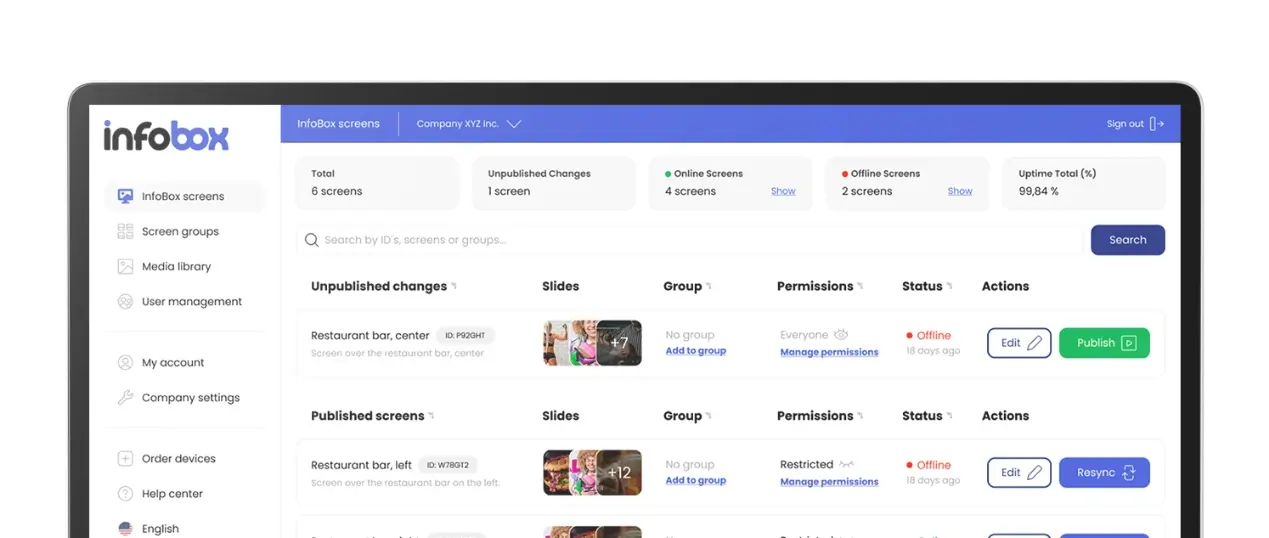The image size is (1269, 538).
Task: Click the Restricted hidden-eye icon
Action: 847,464
